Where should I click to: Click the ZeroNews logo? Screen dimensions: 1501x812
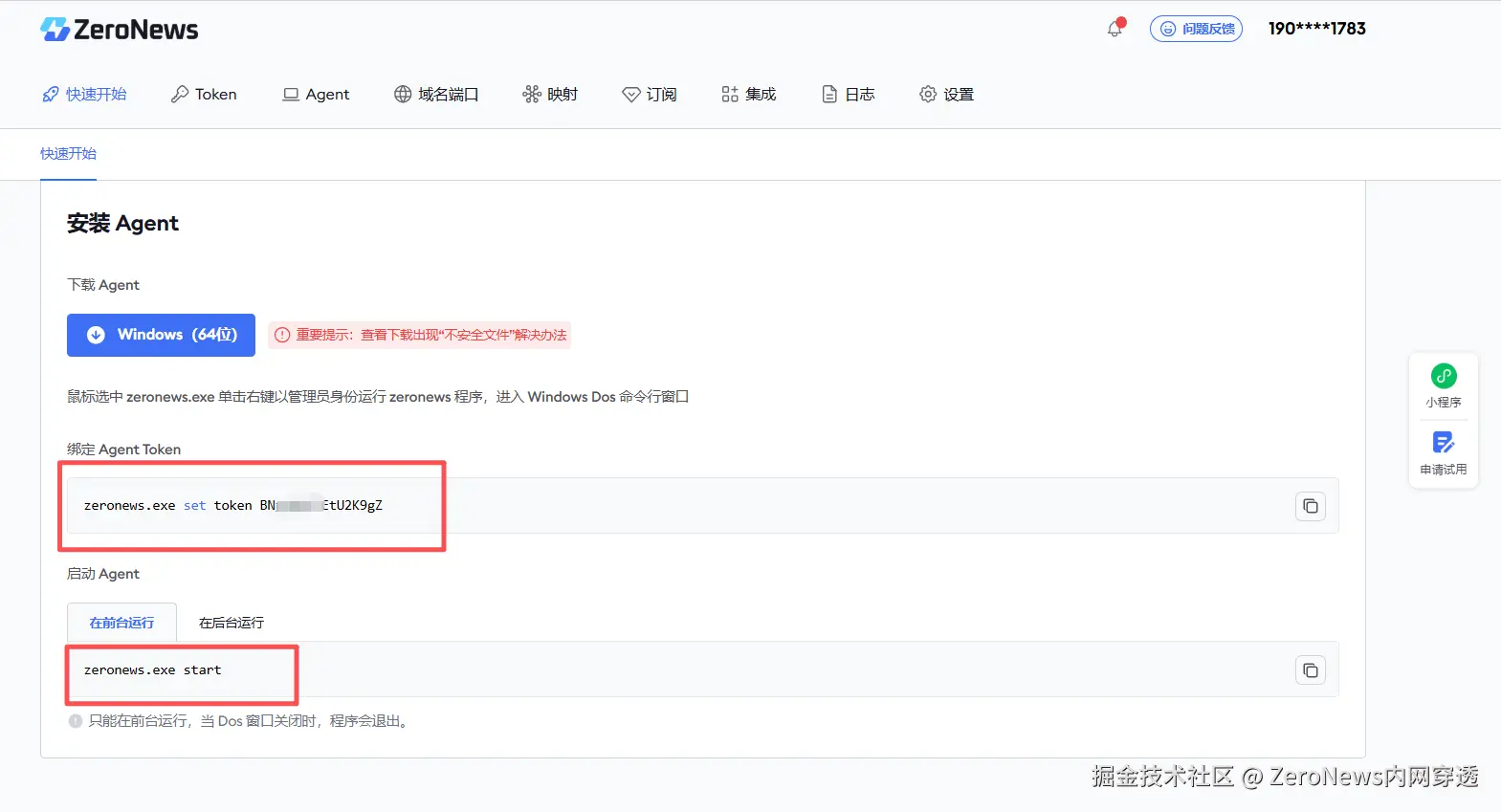(119, 30)
